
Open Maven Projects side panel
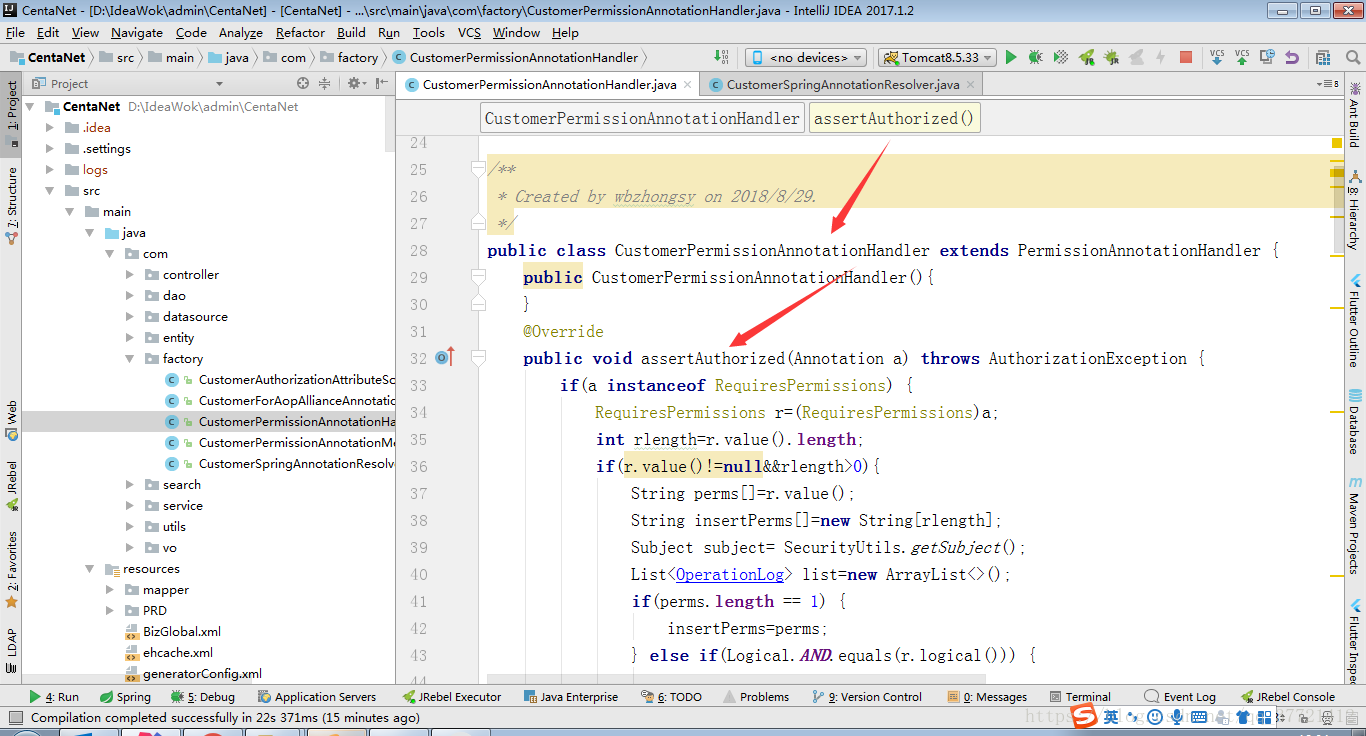click(1355, 525)
